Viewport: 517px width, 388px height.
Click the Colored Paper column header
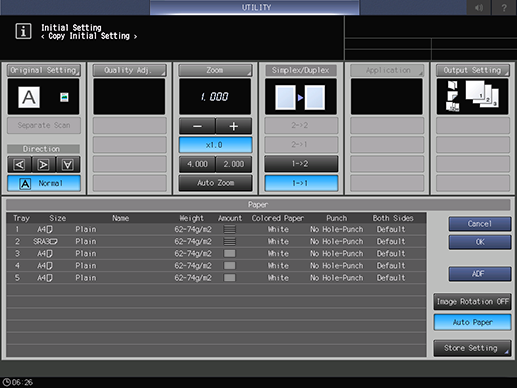278,218
